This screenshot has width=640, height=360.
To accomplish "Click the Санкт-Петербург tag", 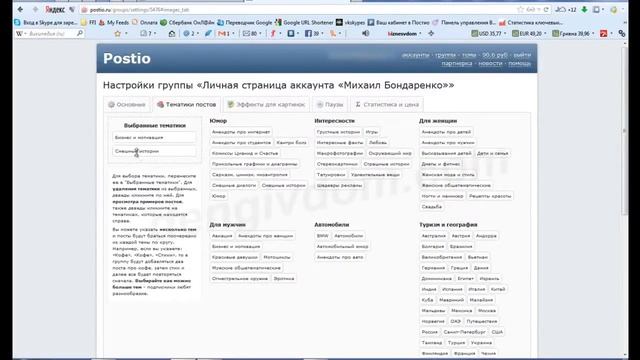I will (x=464, y=332).
